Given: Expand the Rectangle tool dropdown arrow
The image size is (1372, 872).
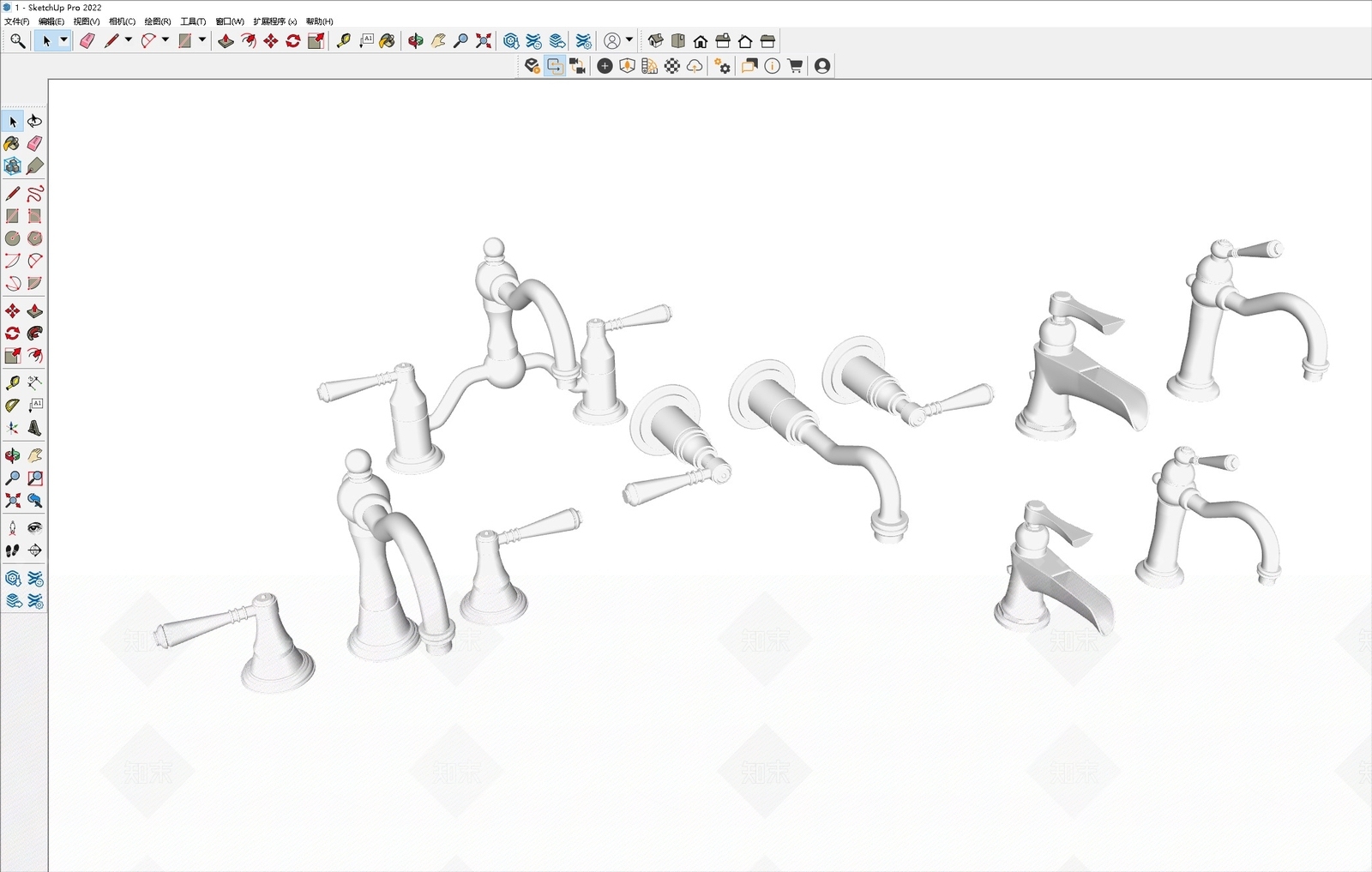Looking at the screenshot, I should point(202,40).
